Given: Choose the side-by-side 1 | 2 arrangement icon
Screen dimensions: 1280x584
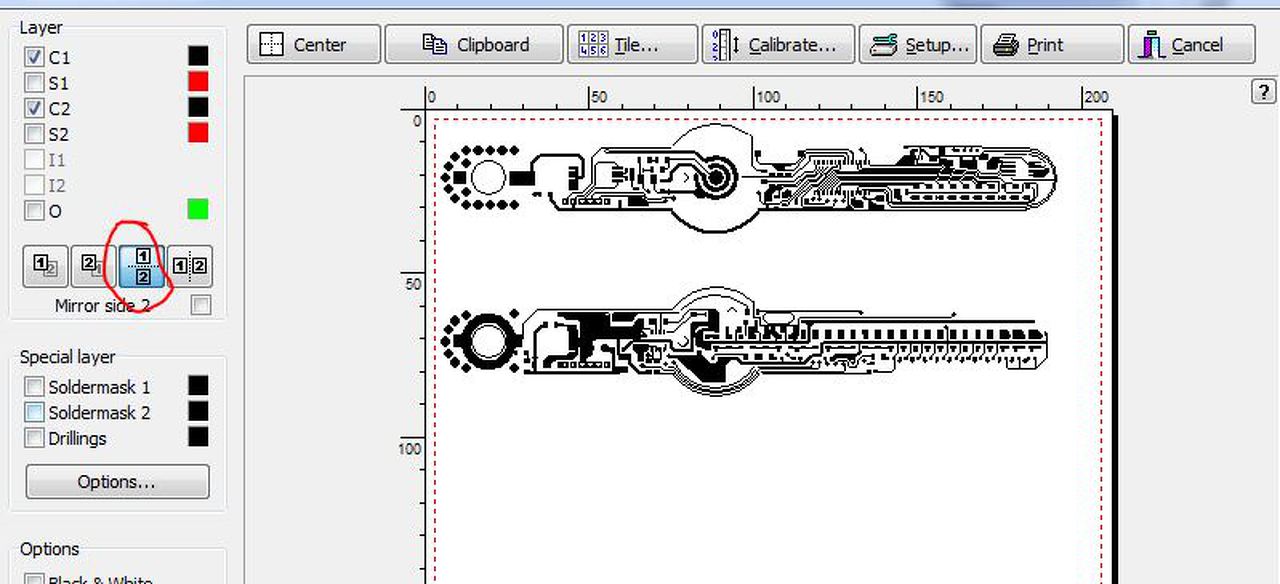Looking at the screenshot, I should click(x=190, y=266).
